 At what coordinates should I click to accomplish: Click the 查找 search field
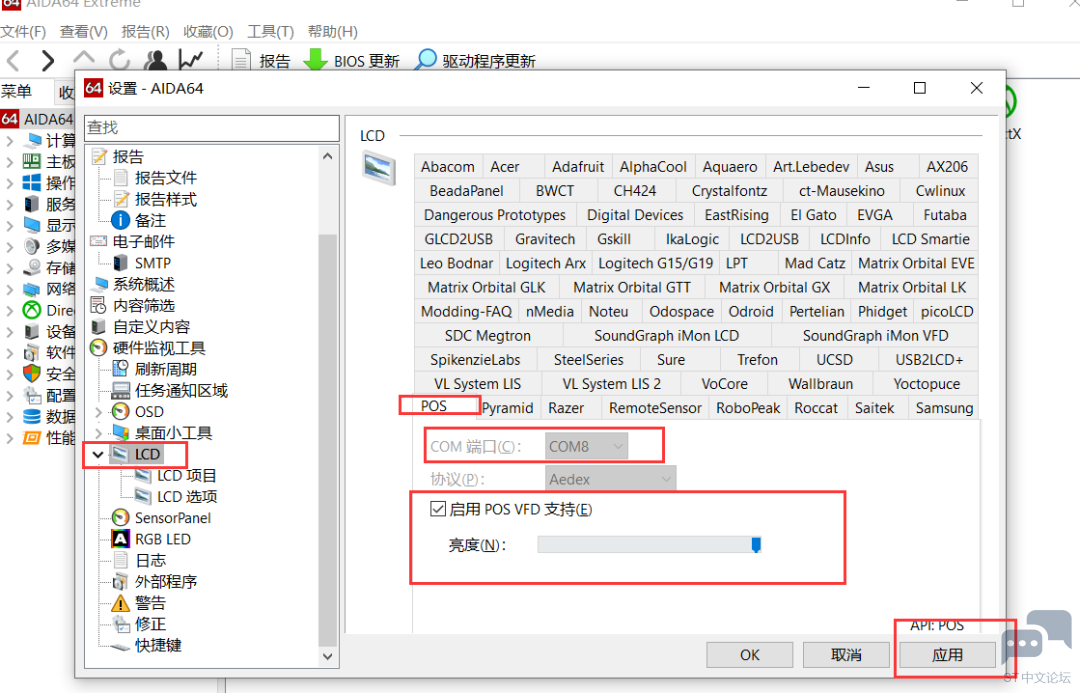(211, 127)
